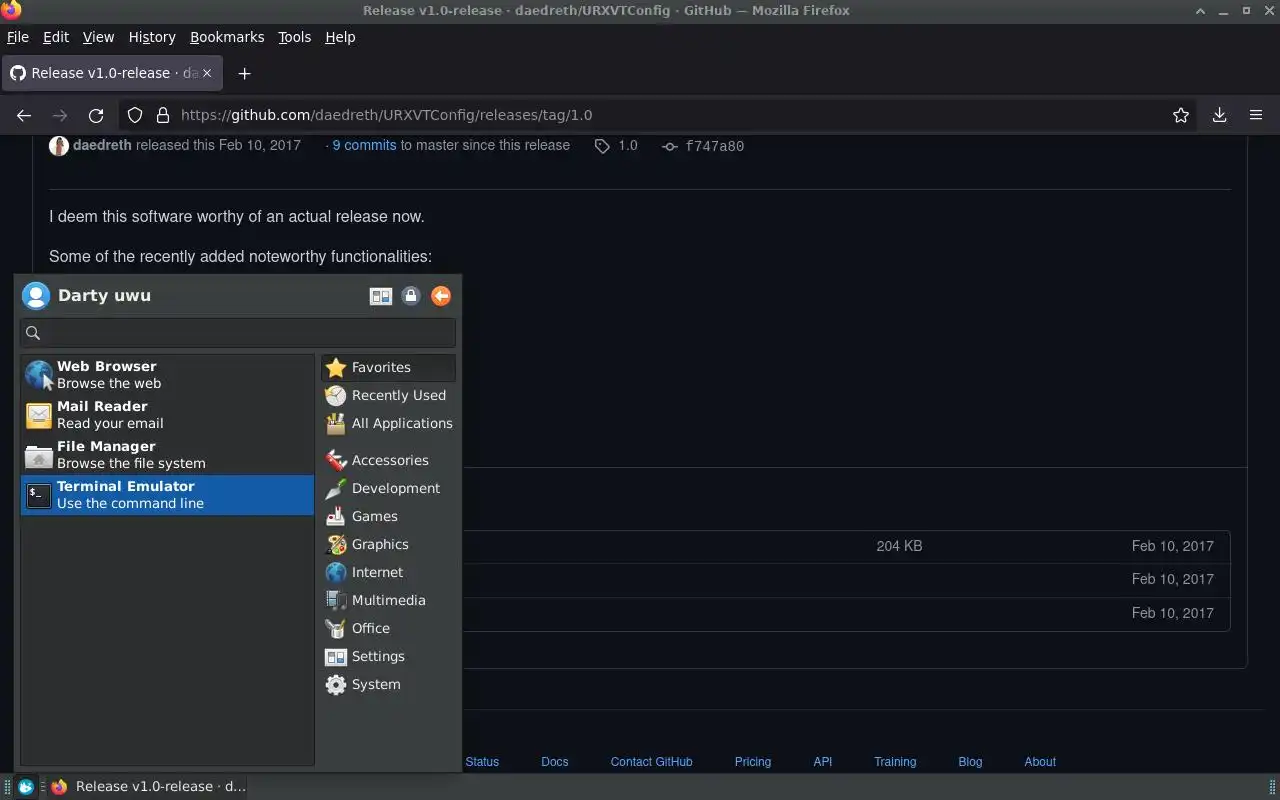The image size is (1280, 800).
Task: Open Firefox hamburger menu
Action: 1256,115
